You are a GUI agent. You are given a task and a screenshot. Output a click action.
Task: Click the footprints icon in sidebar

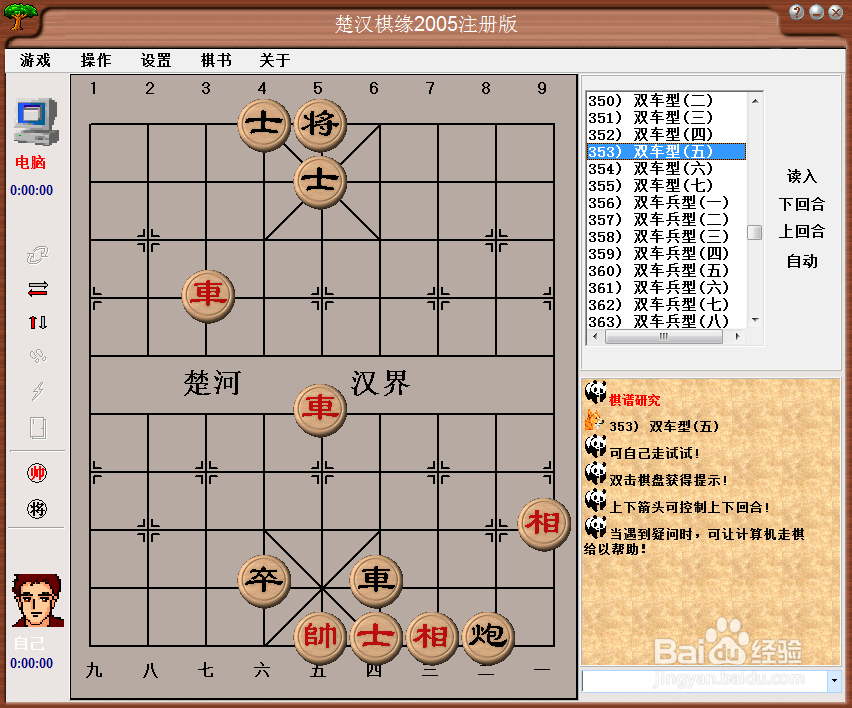[x=37, y=356]
